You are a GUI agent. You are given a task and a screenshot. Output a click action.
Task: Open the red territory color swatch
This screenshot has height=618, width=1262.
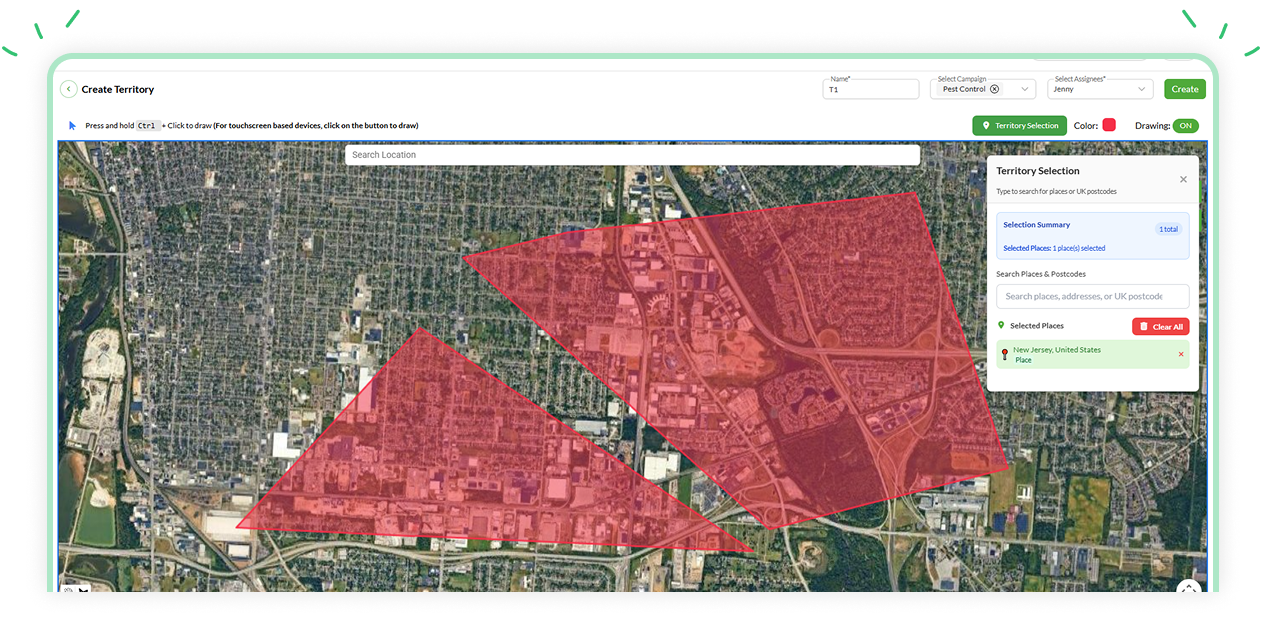pos(1109,126)
